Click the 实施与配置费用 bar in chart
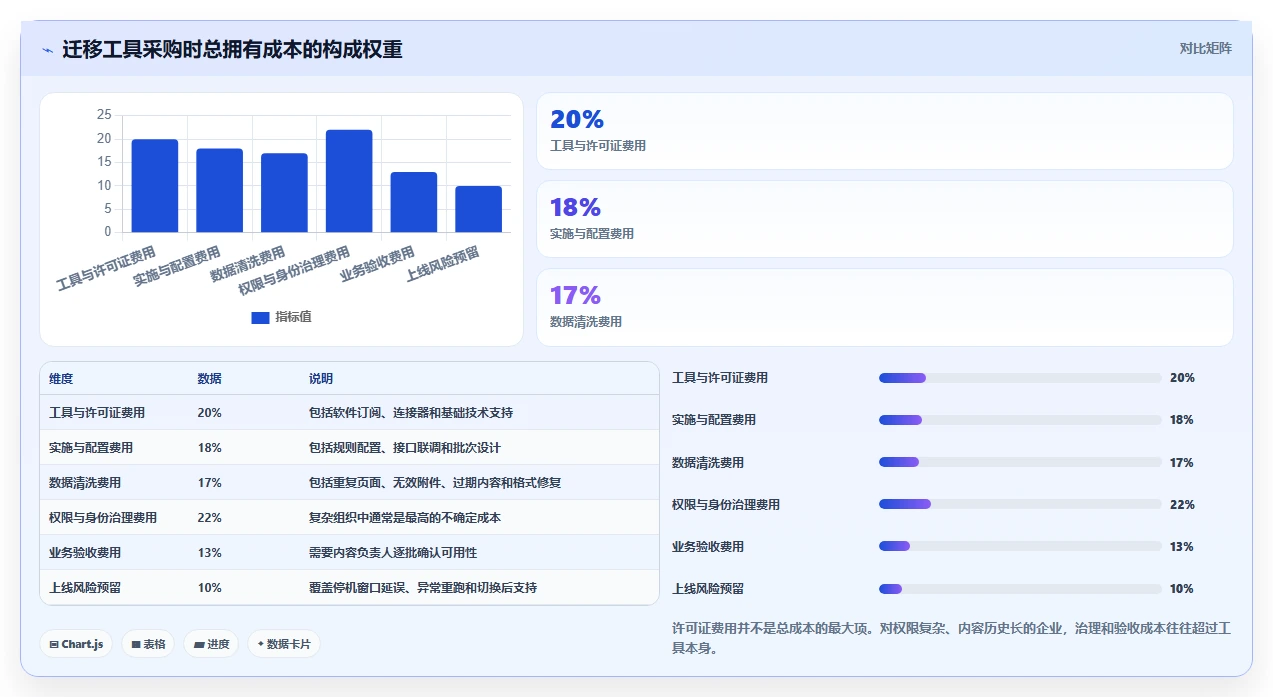The image size is (1273, 697). [x=219, y=191]
